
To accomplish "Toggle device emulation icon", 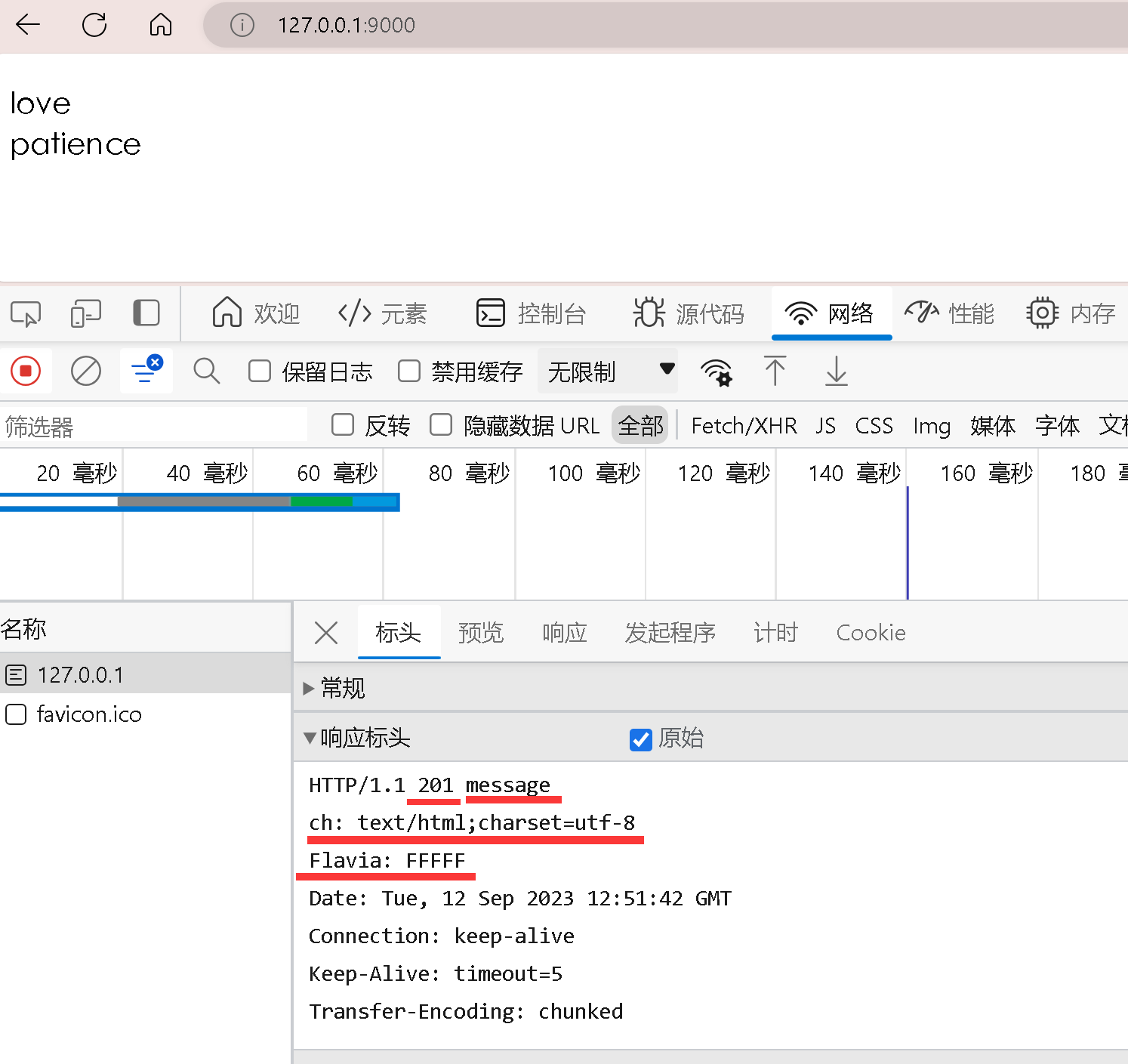I will pos(85,313).
